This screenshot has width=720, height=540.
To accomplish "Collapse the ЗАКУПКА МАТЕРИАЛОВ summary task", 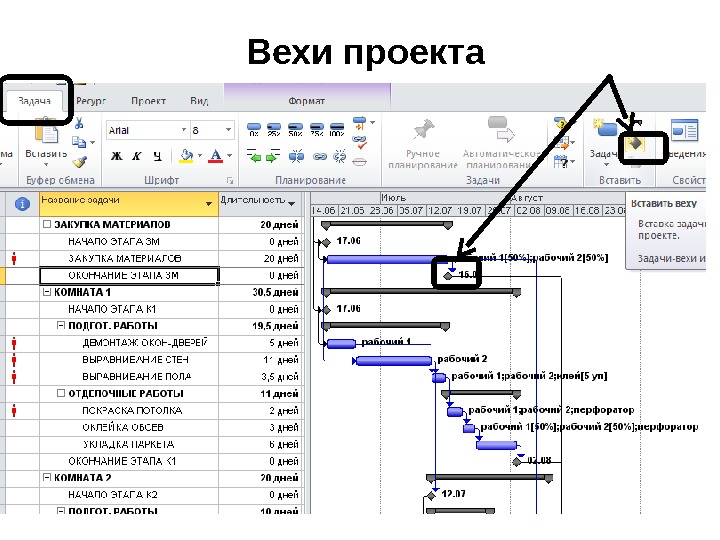I will [47, 225].
